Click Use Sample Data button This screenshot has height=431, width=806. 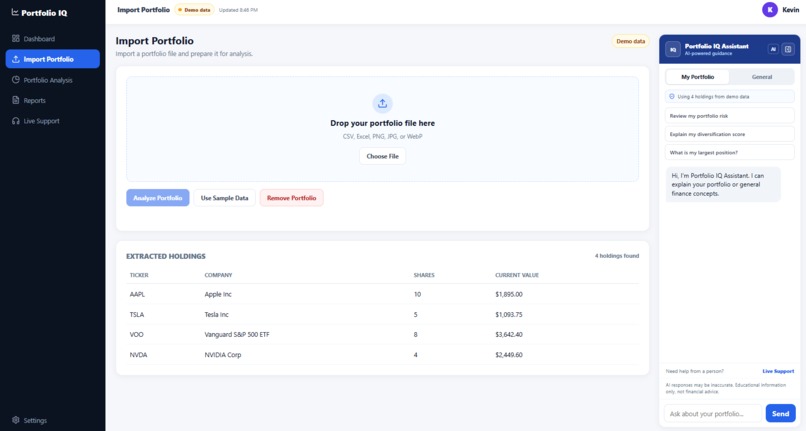click(x=224, y=198)
